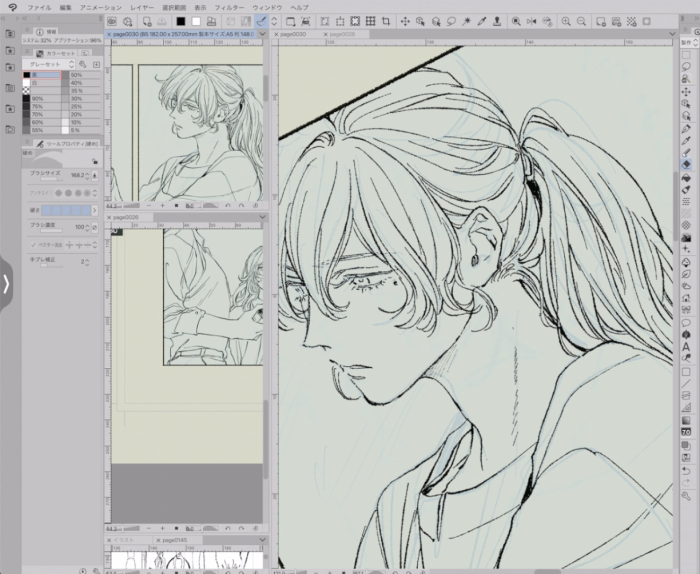Click the lasso selection icon in the command bar
This screenshot has width=700, height=574.
(x=451, y=21)
